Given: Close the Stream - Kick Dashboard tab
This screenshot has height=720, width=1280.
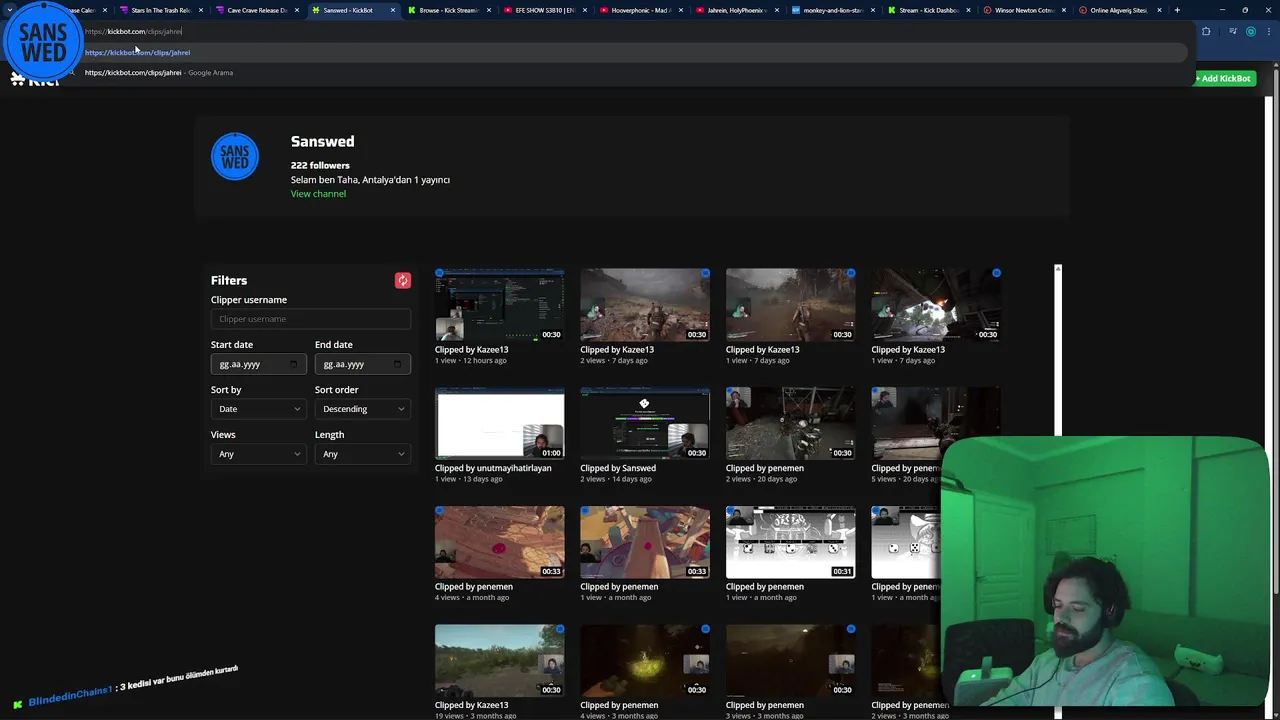Looking at the screenshot, I should 968,10.
